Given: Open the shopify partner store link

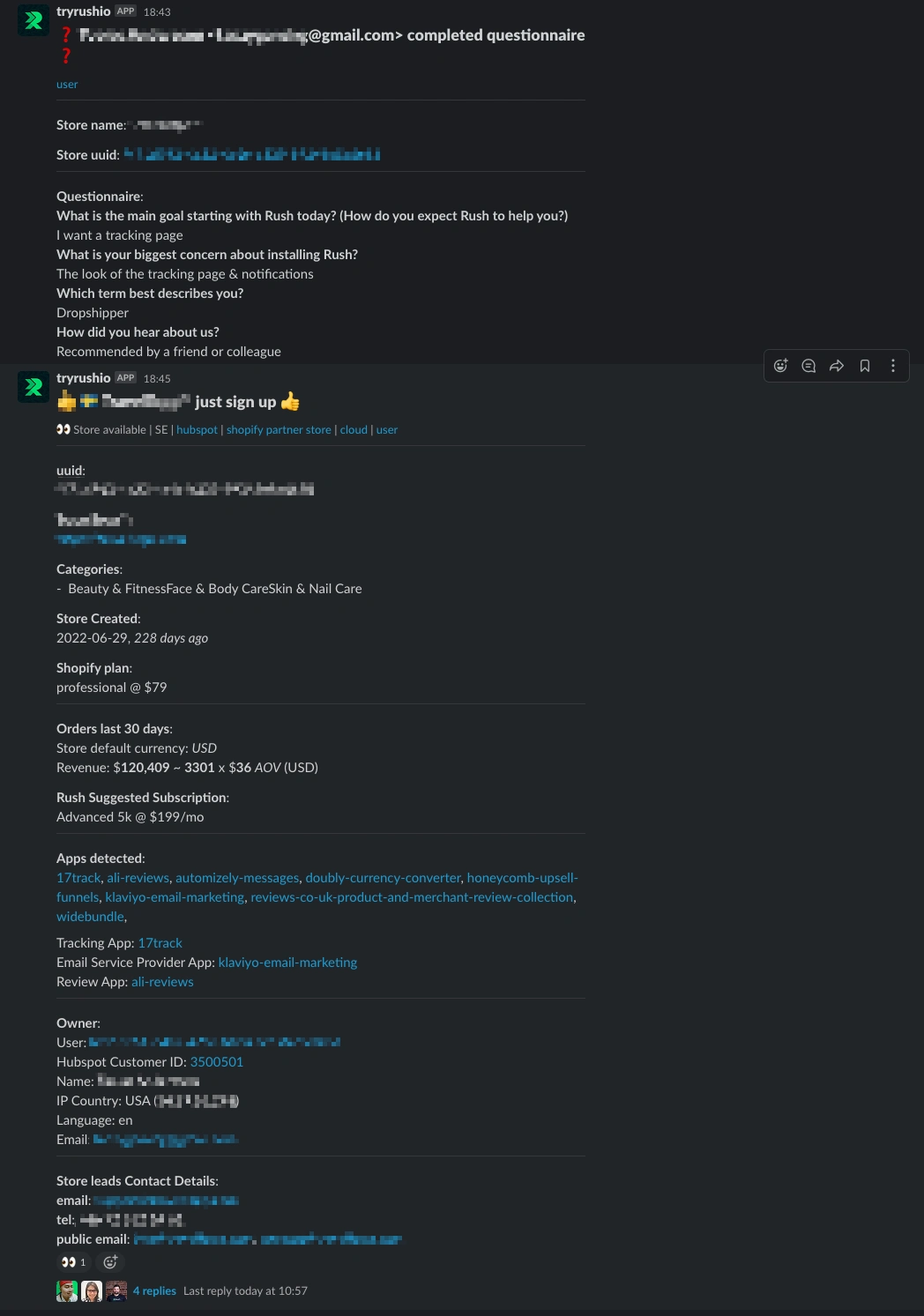Looking at the screenshot, I should [x=279, y=429].
